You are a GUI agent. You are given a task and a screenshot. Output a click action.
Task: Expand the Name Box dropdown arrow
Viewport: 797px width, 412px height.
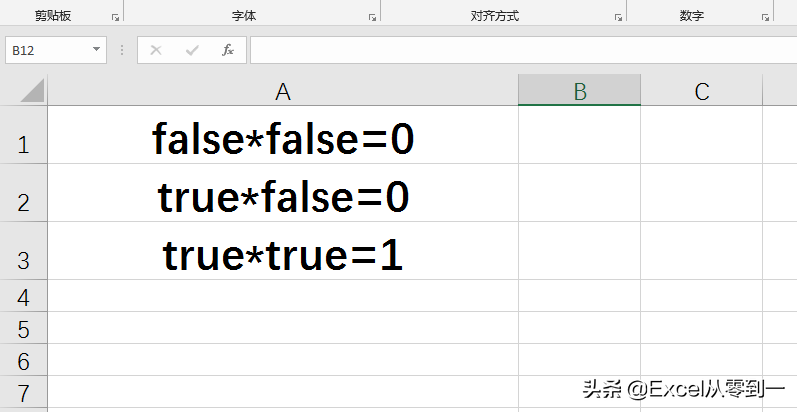click(96, 50)
